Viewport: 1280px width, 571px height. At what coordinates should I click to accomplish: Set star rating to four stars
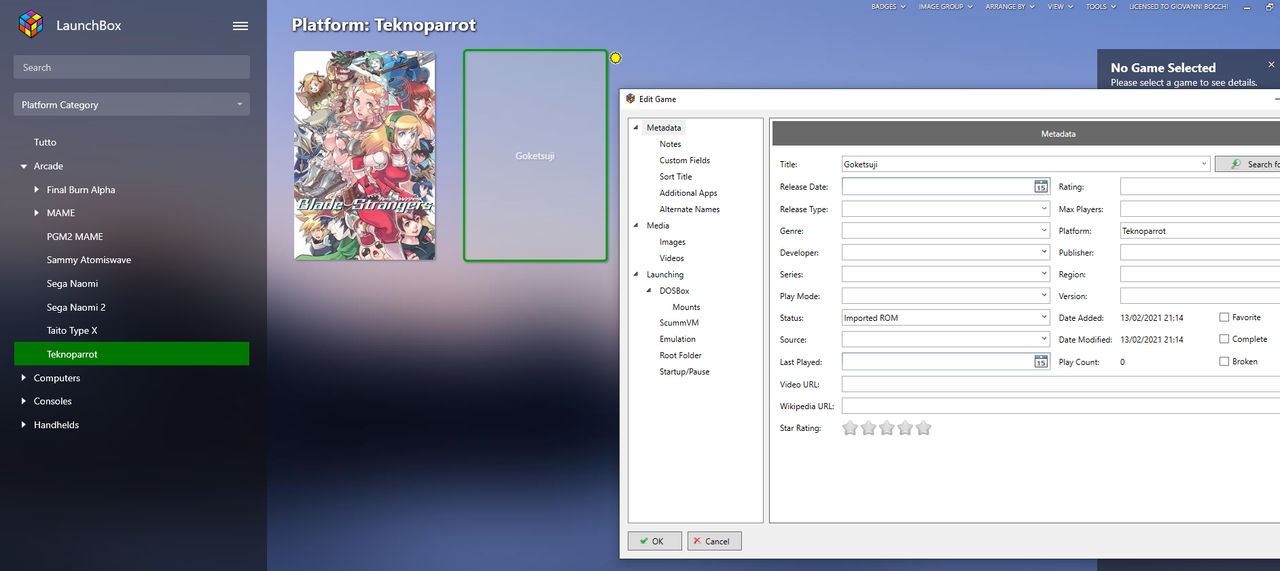(x=905, y=428)
